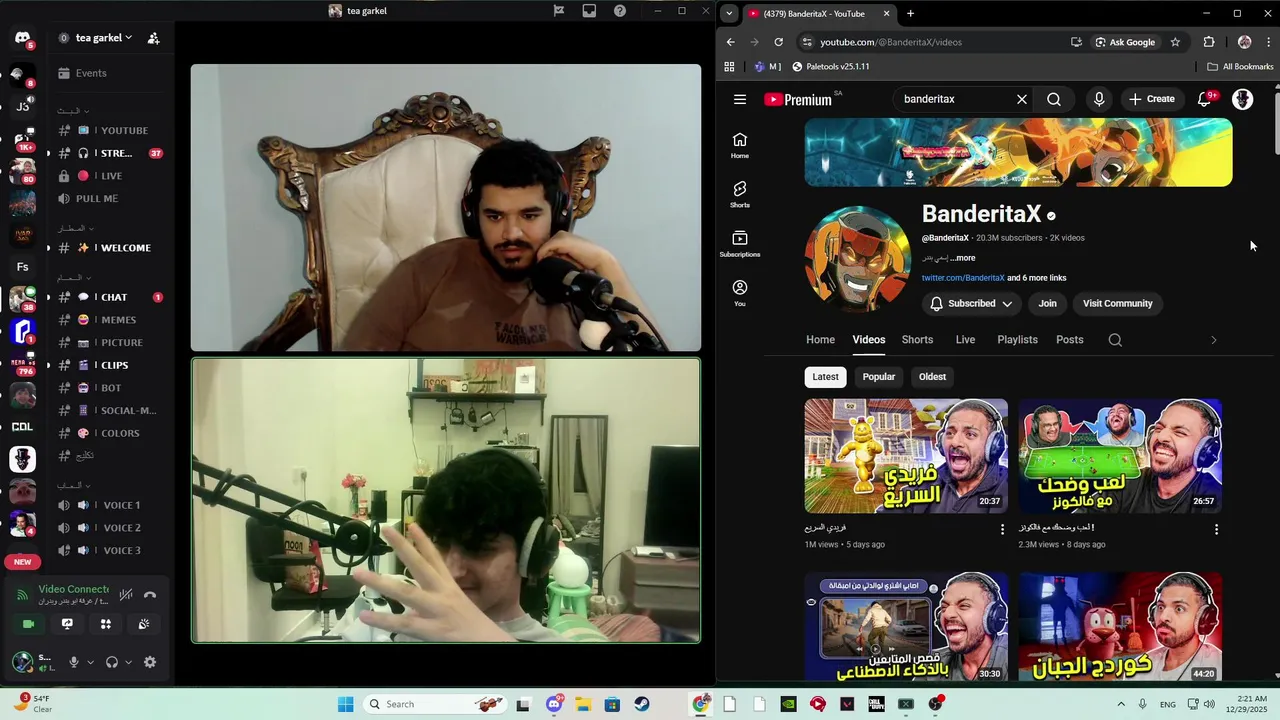Screen dimensions: 1280x720
Task: Open Discord activities launcher icon
Action: tap(106, 624)
